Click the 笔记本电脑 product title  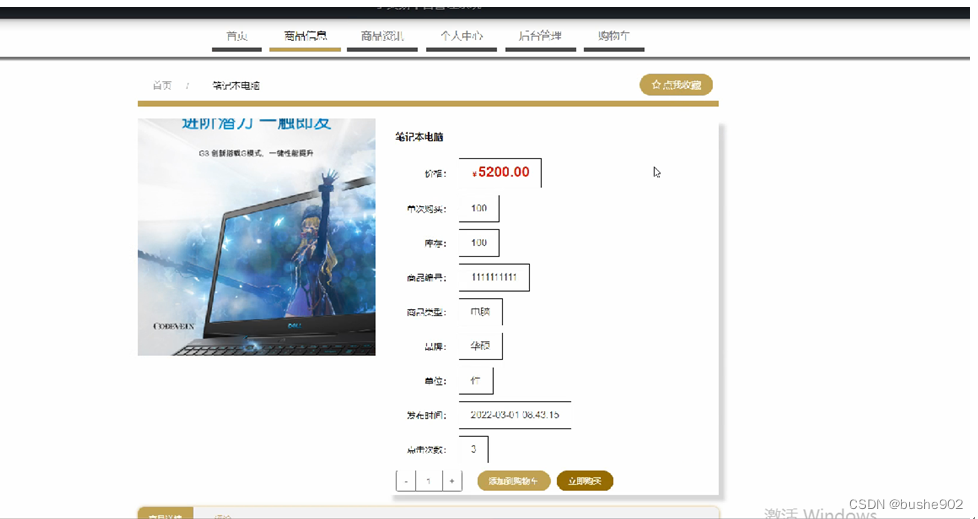(x=419, y=137)
